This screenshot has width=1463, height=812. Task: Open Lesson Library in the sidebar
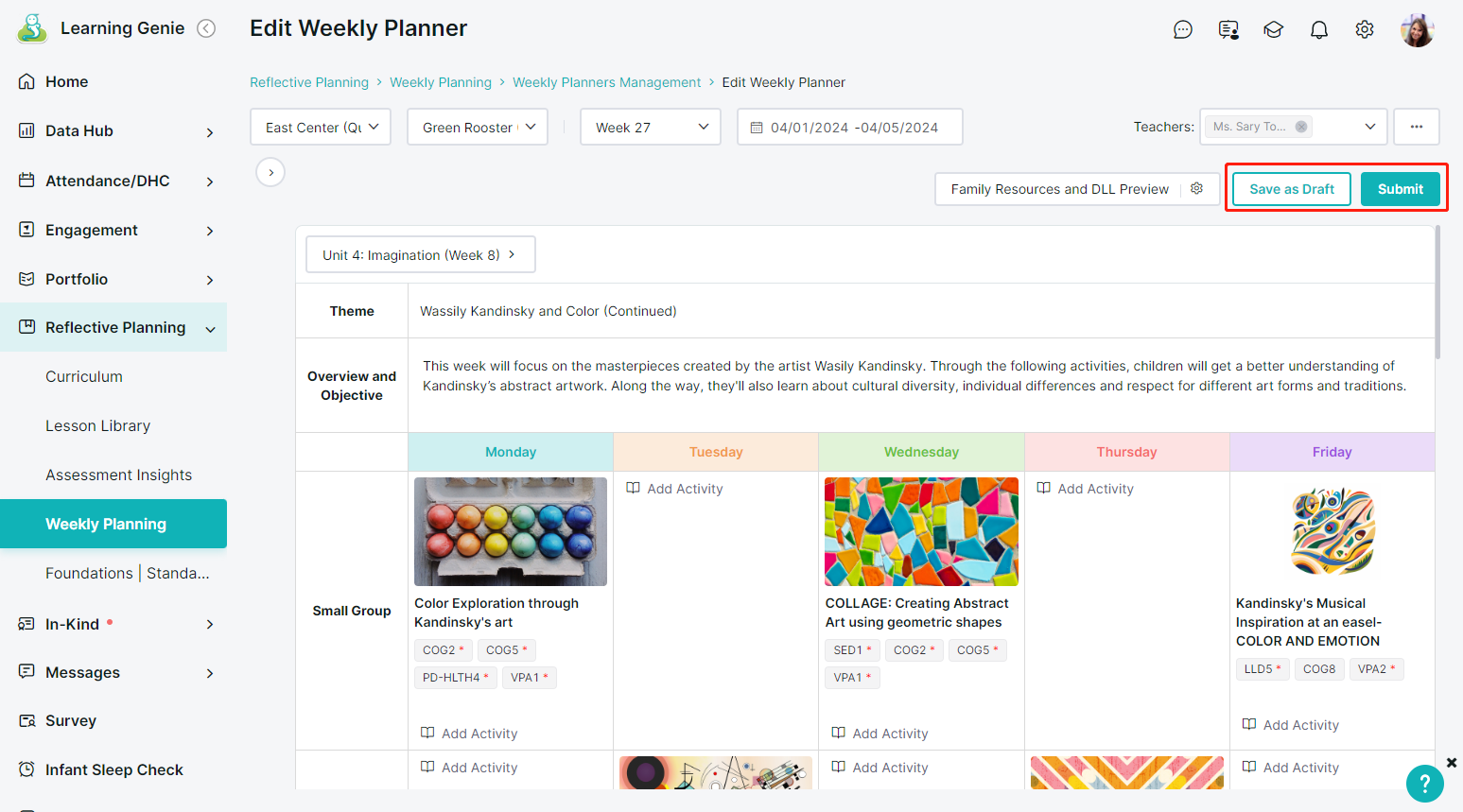(98, 425)
